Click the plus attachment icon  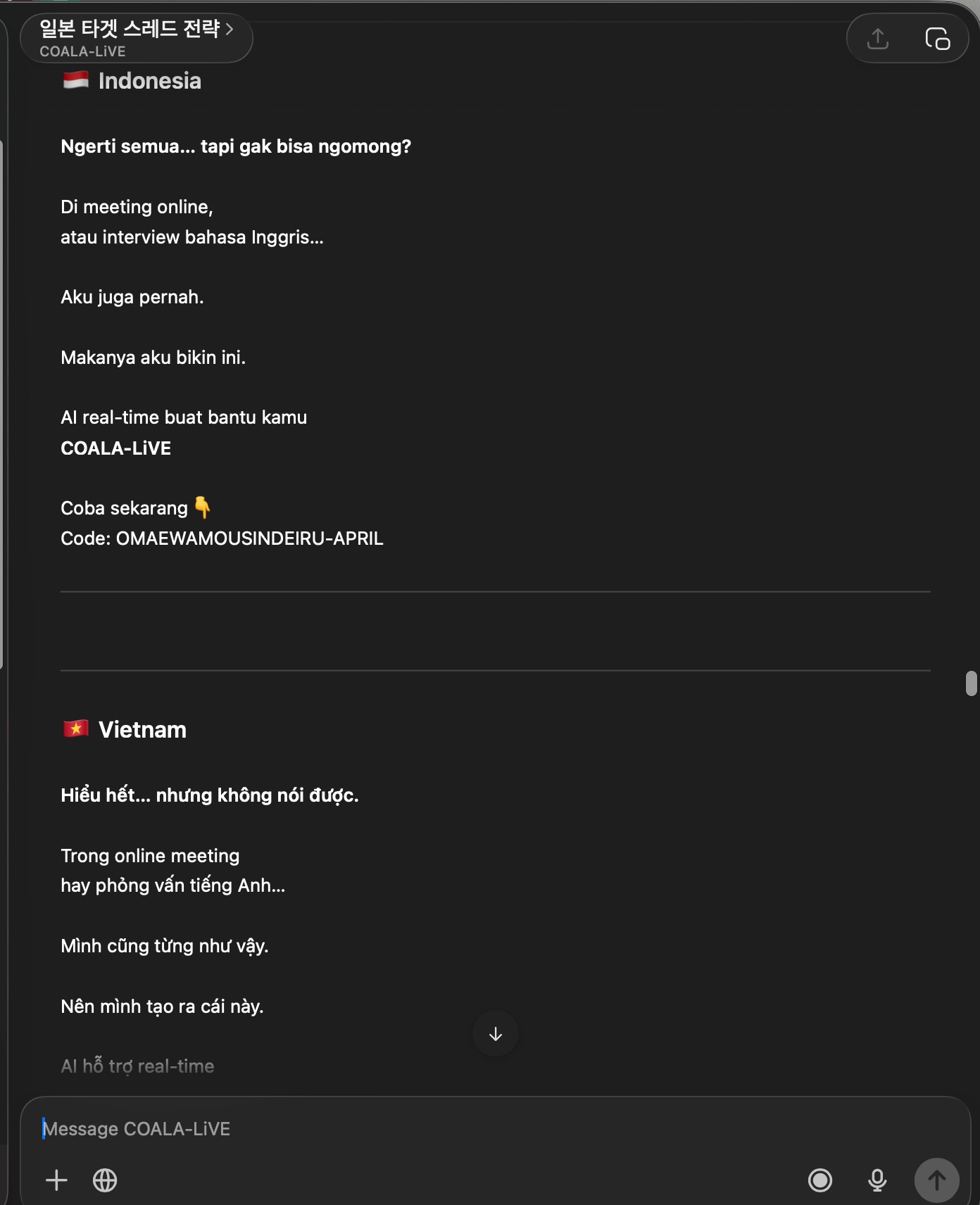click(56, 1180)
